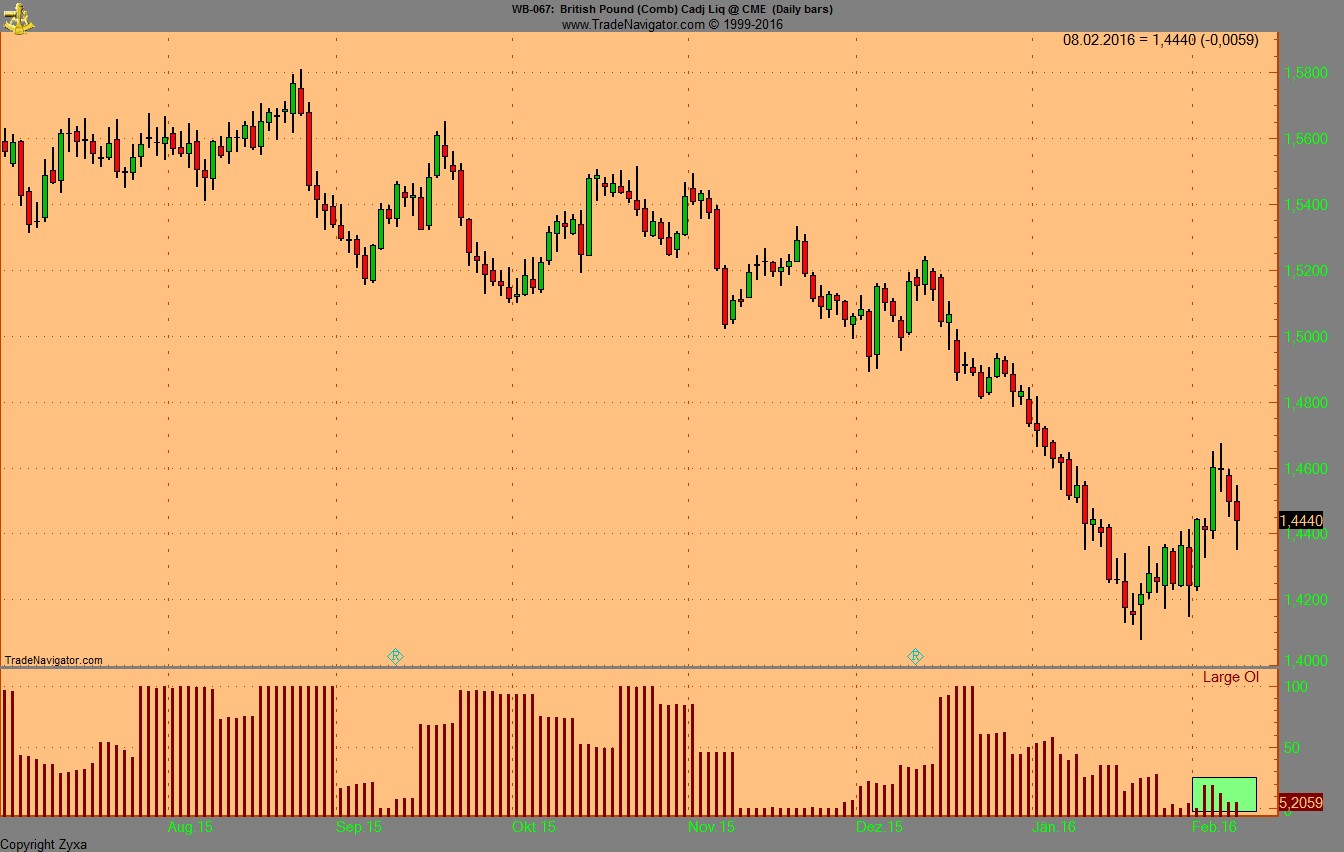This screenshot has width=1344, height=852.
Task: Click the diamond marker below December candles
Action: click(x=915, y=655)
